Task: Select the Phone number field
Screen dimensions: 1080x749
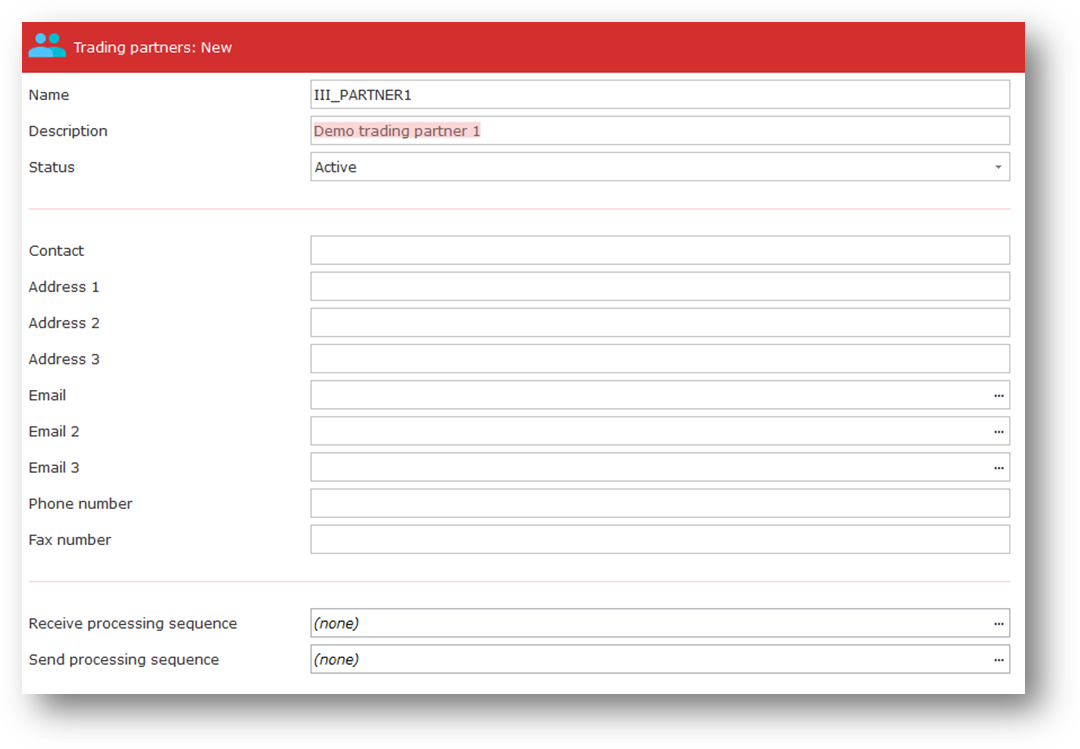Action: tap(660, 504)
